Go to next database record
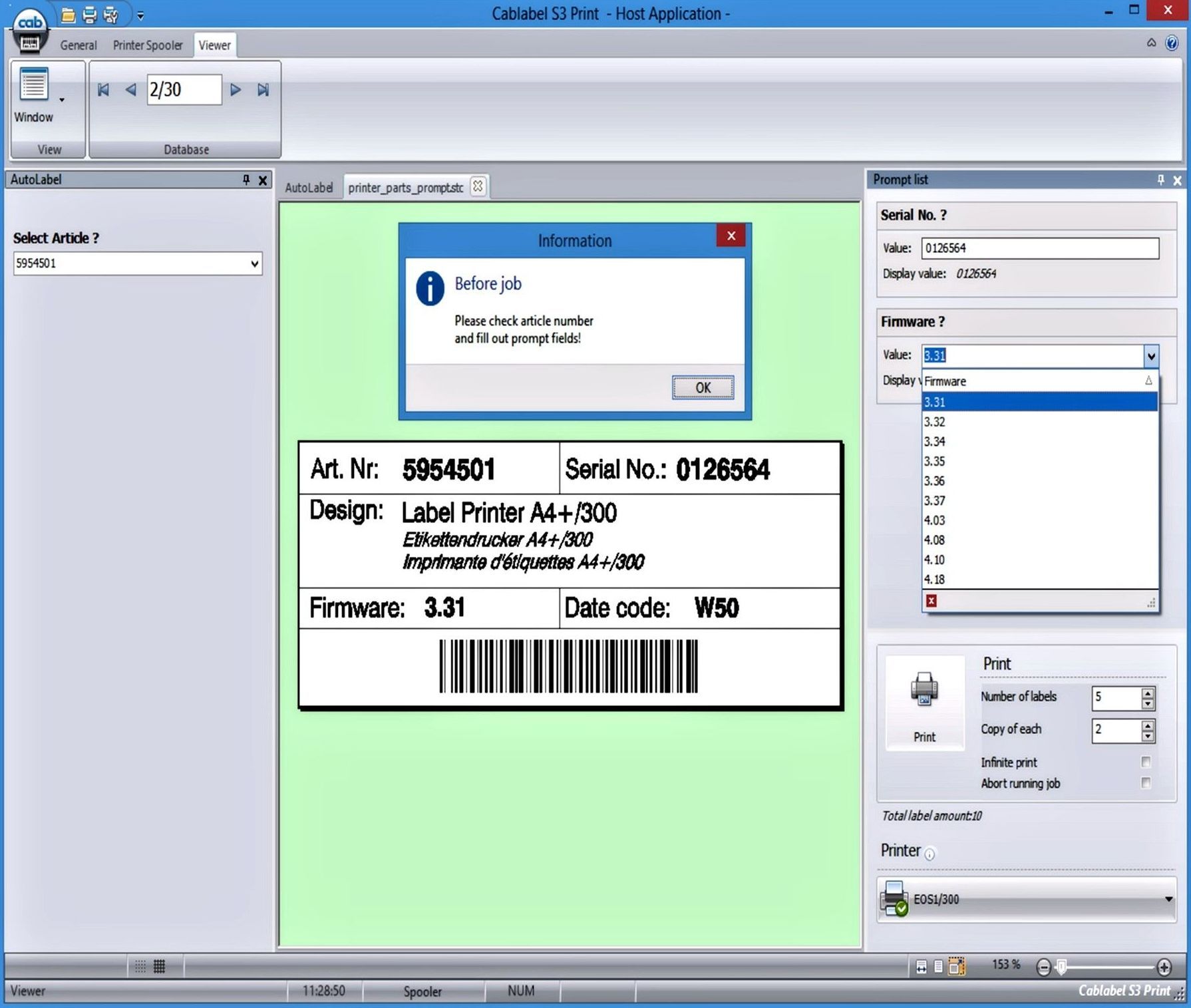This screenshot has height=1008, width=1191. tap(236, 90)
